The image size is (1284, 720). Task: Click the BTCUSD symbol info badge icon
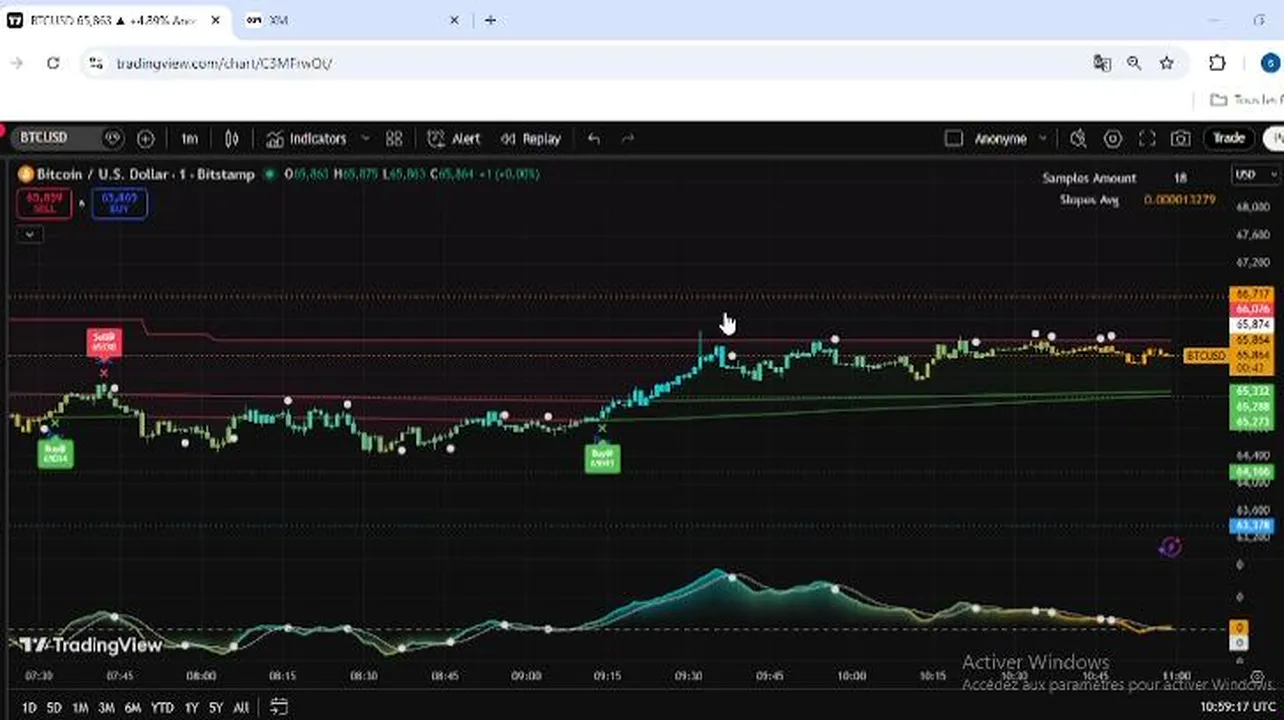tap(112, 138)
